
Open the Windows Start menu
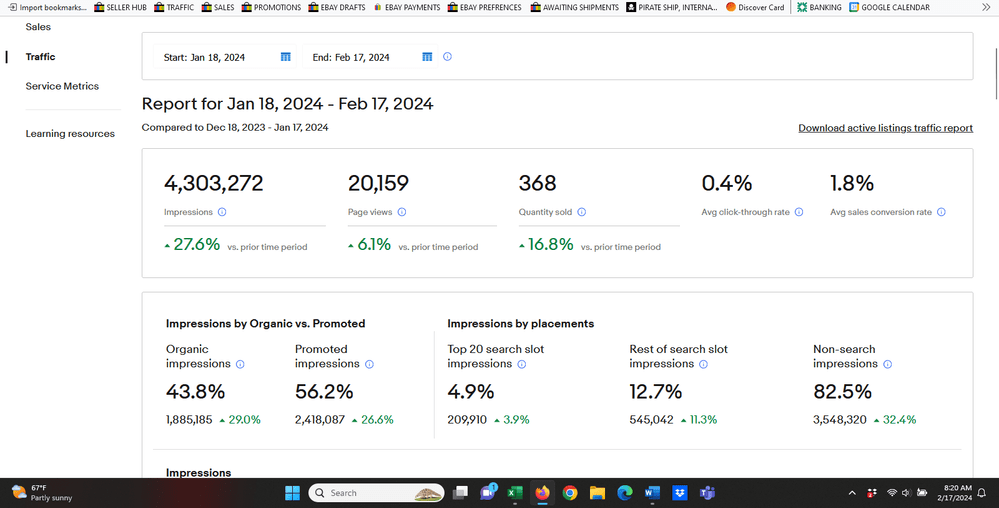tap(292, 493)
